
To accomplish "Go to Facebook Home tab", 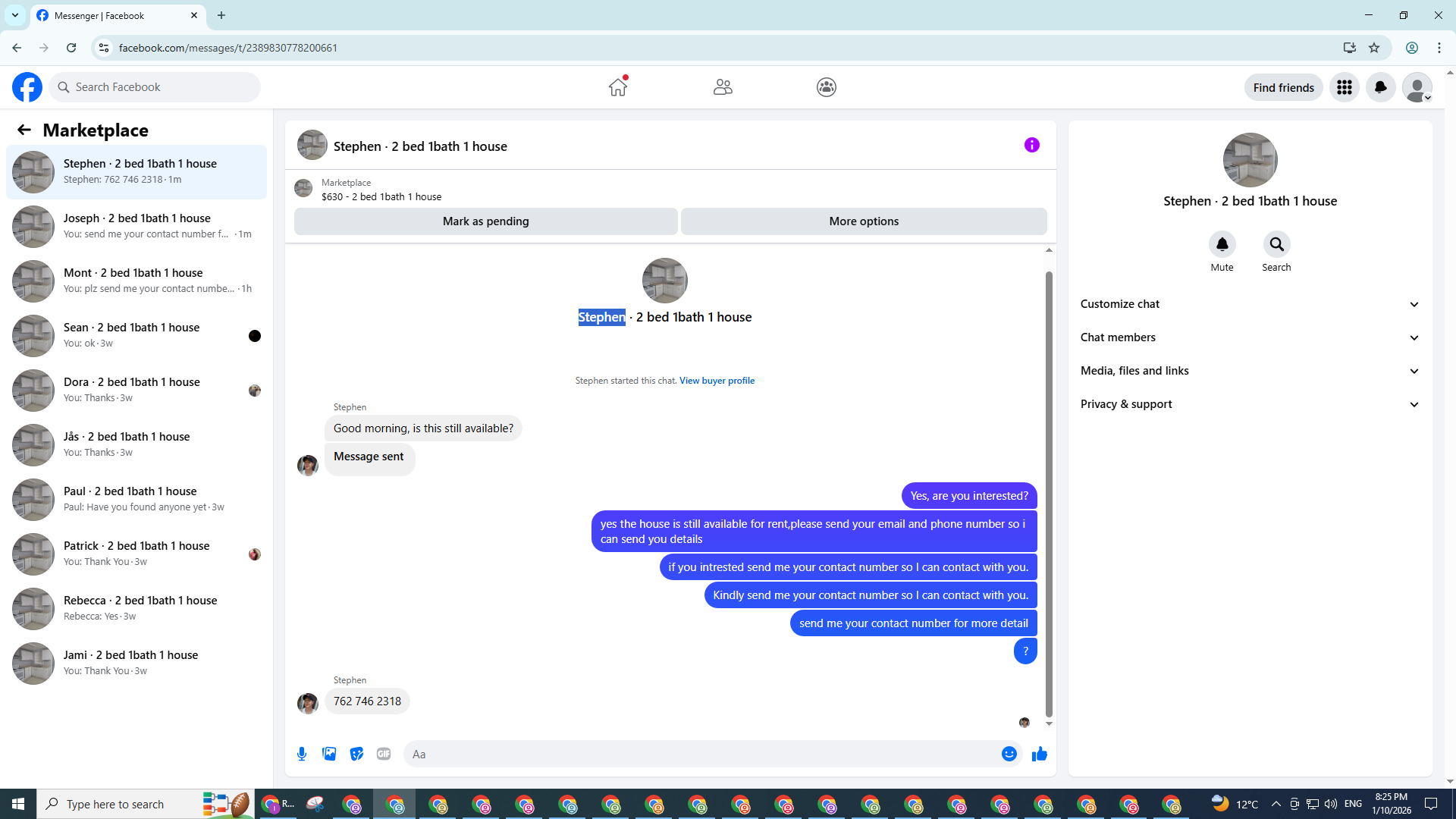I will click(618, 87).
